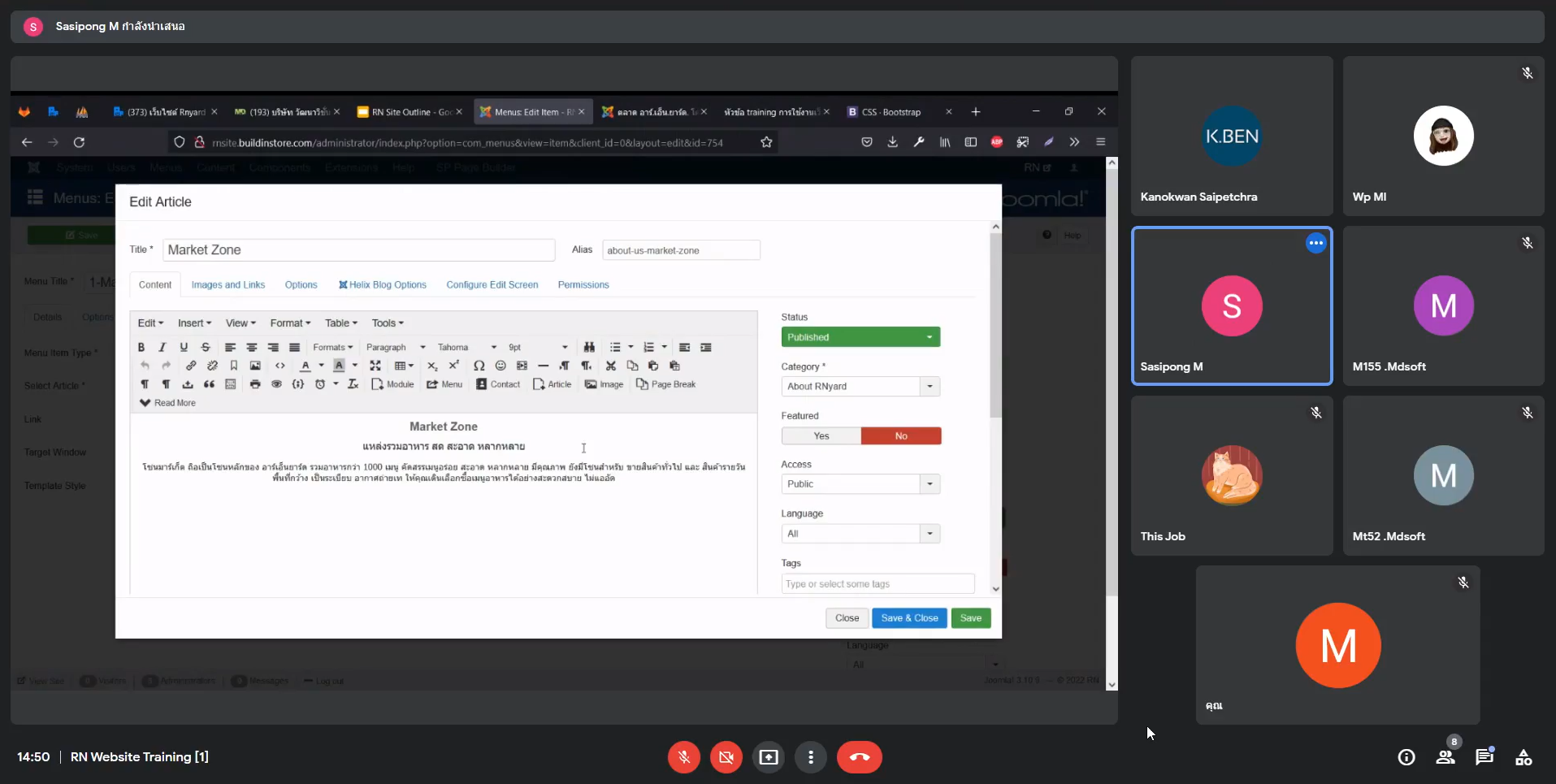The image size is (1556, 784).
Task: Click the green Save button
Action: point(970,618)
